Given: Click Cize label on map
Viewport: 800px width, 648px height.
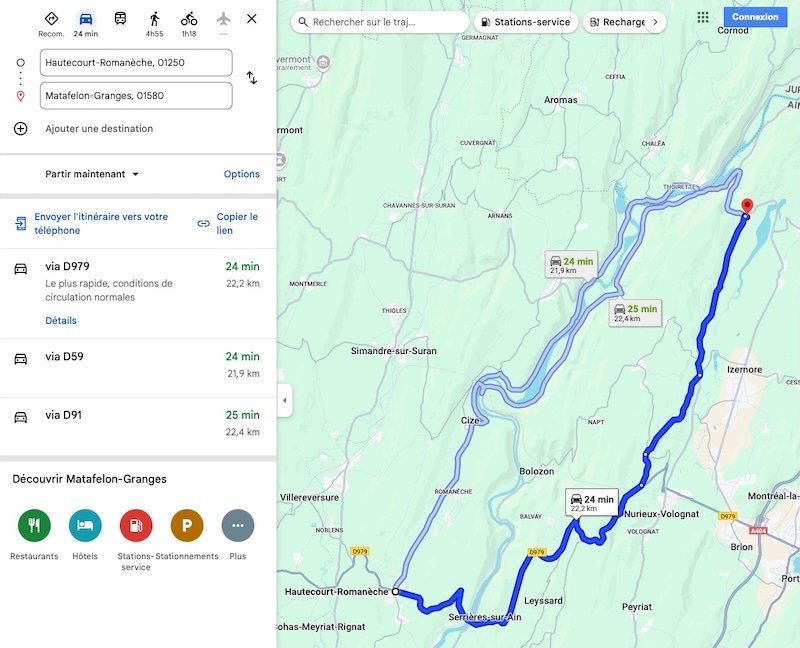Looking at the screenshot, I should (470, 420).
